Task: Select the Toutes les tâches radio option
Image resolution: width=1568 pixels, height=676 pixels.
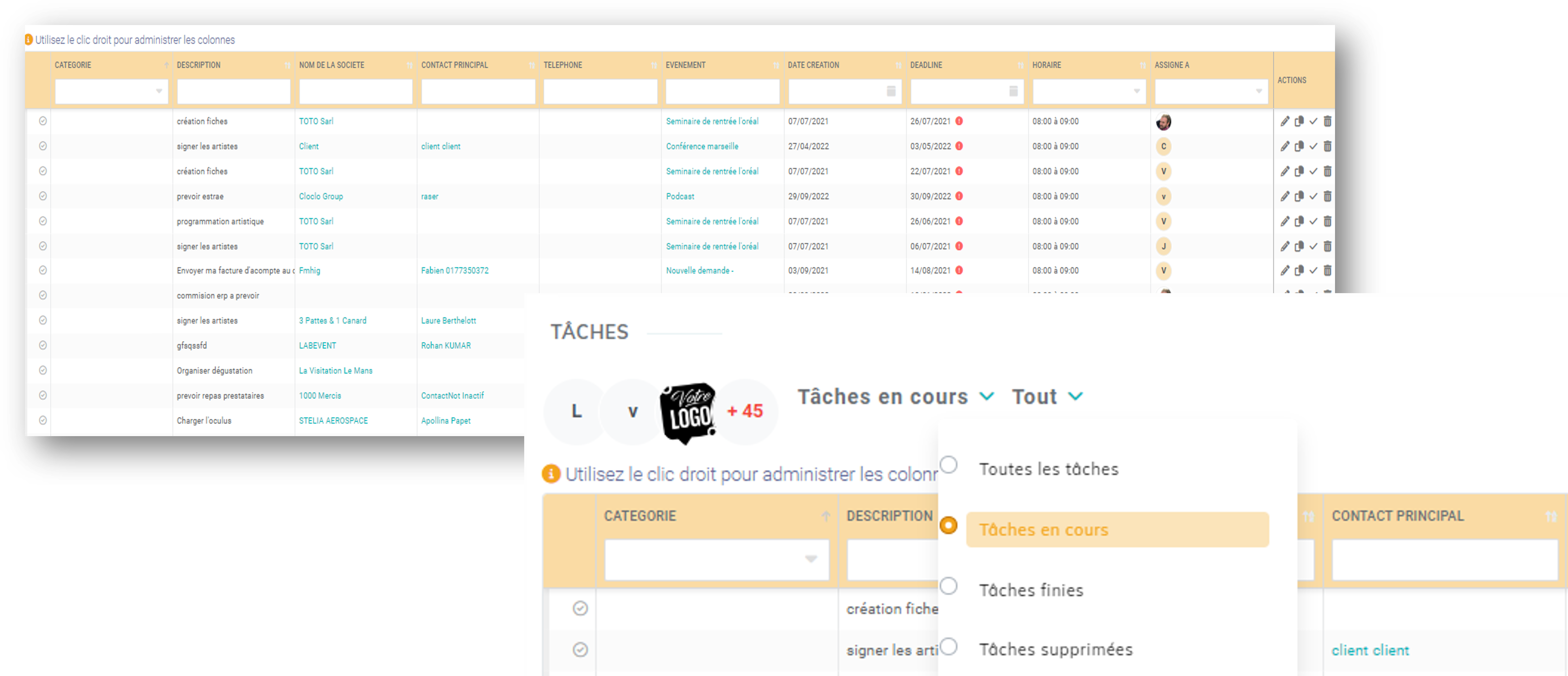Action: (948, 465)
